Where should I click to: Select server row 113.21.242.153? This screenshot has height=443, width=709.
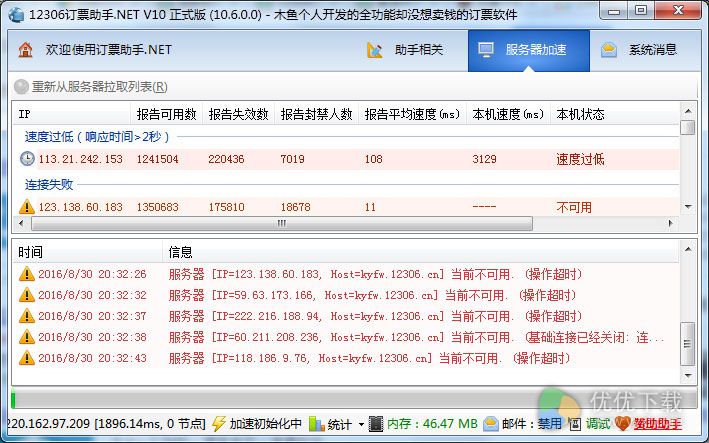tap(346, 159)
